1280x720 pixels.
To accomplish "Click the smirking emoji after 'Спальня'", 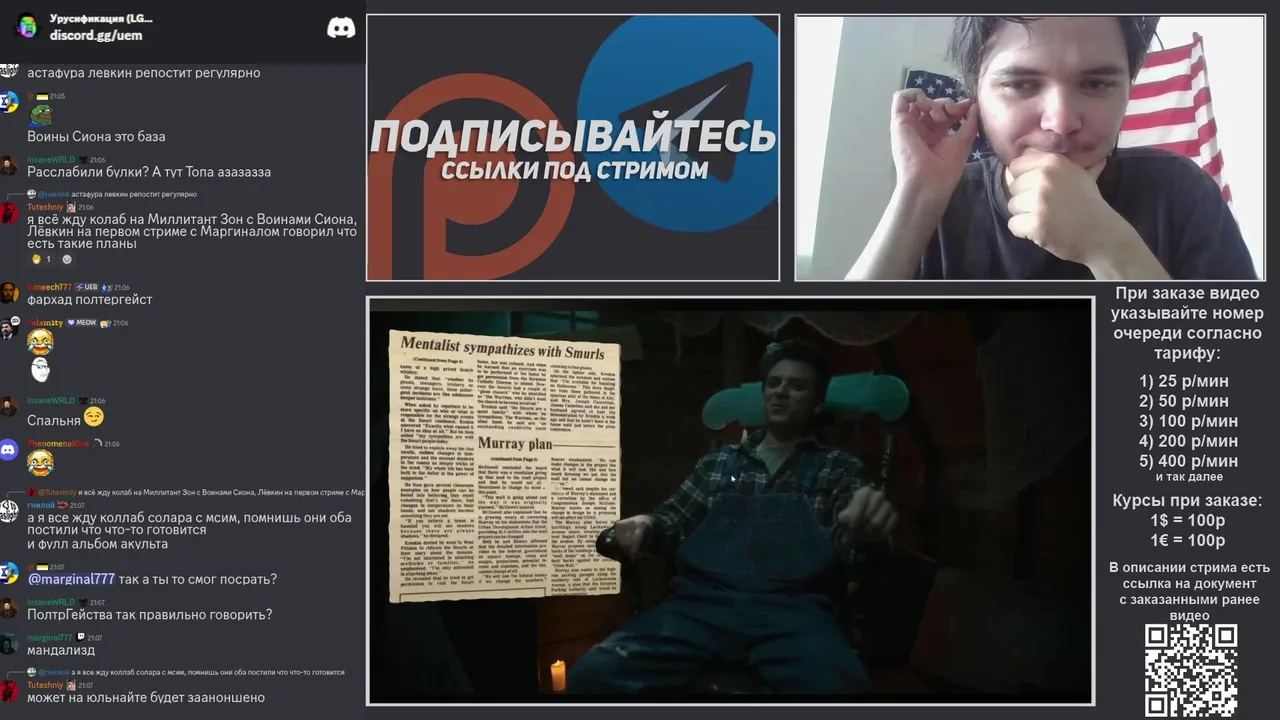I will 94,418.
